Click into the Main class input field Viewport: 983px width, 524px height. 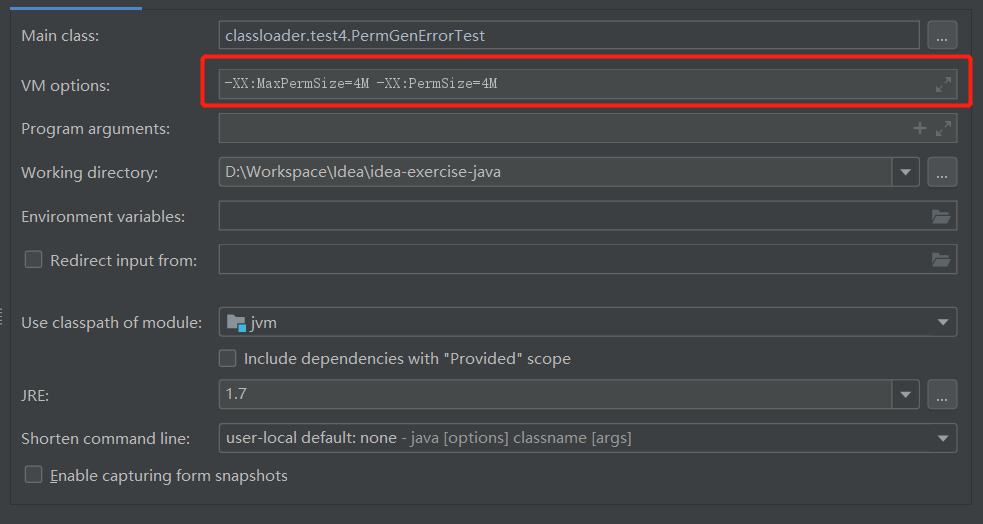pos(569,36)
